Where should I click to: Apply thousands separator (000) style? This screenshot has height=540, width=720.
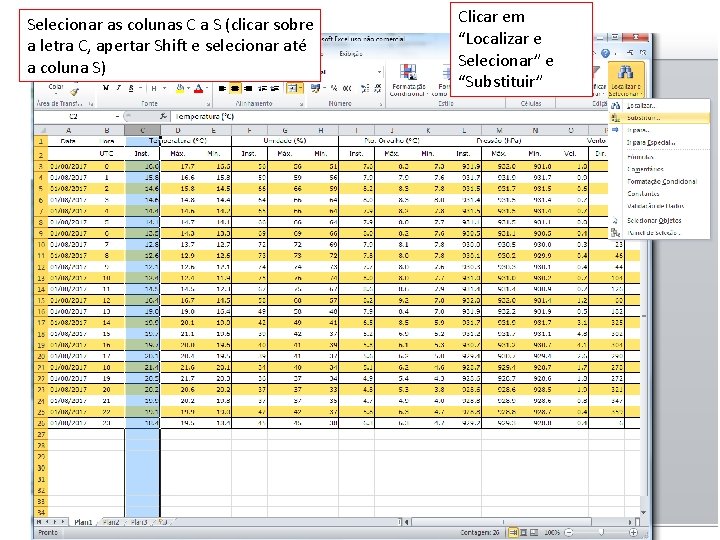tap(347, 88)
